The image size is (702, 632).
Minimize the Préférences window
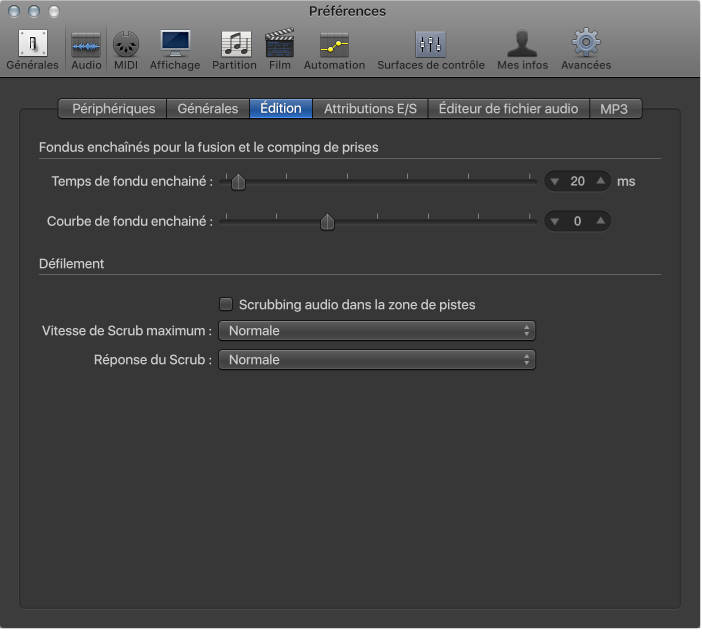pos(34,11)
